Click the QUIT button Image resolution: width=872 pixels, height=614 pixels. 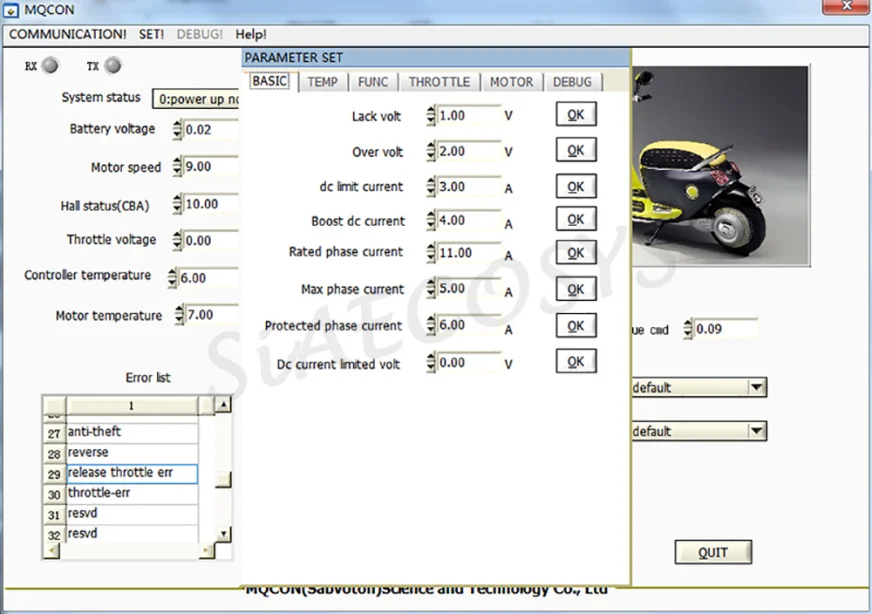[713, 552]
